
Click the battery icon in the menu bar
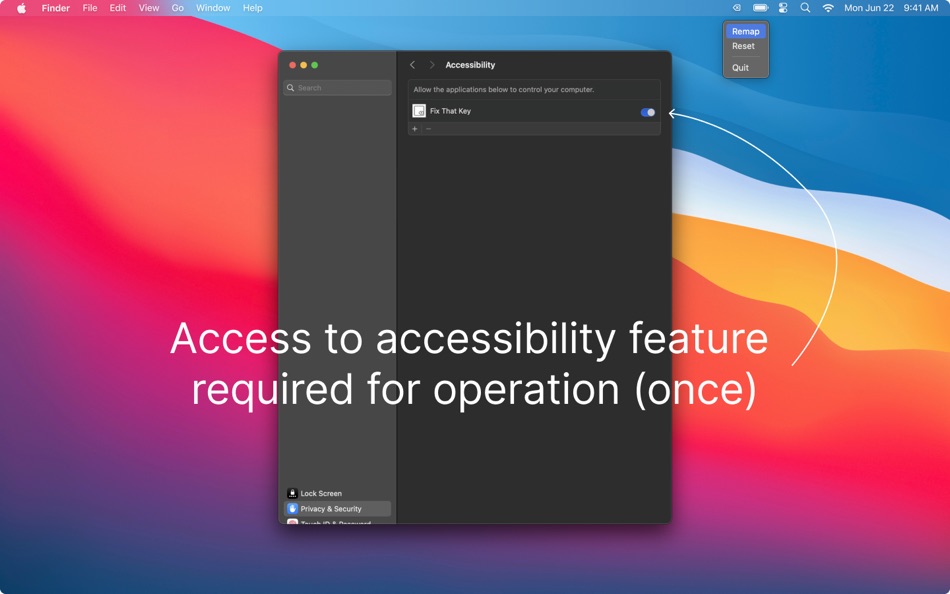[760, 8]
